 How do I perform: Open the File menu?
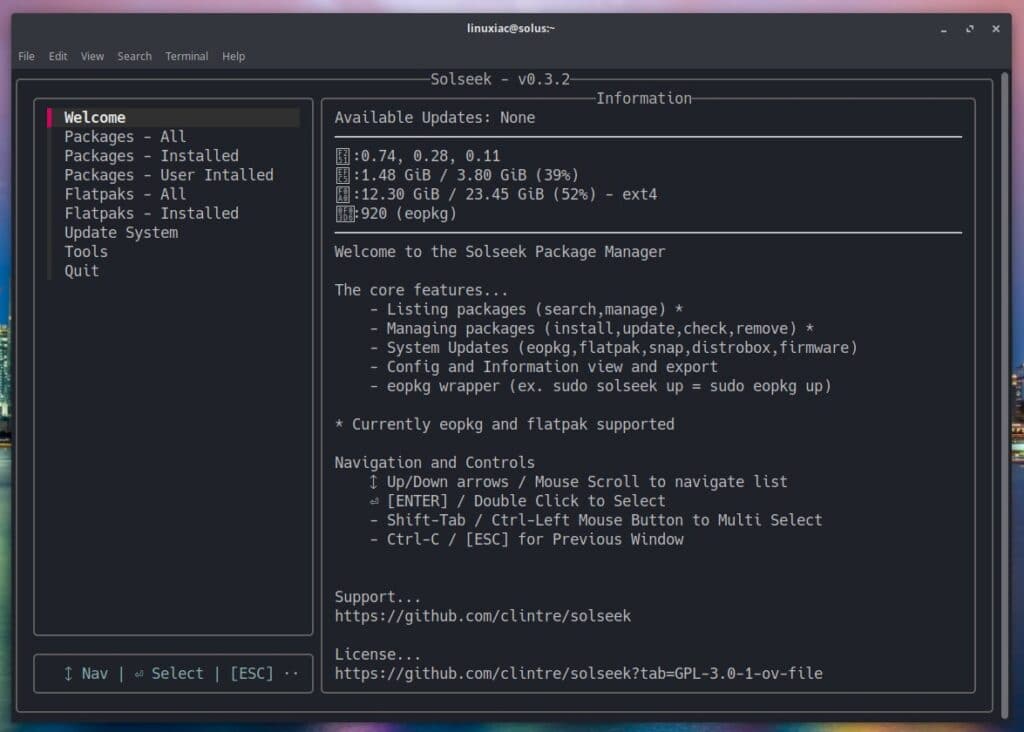[x=25, y=56]
